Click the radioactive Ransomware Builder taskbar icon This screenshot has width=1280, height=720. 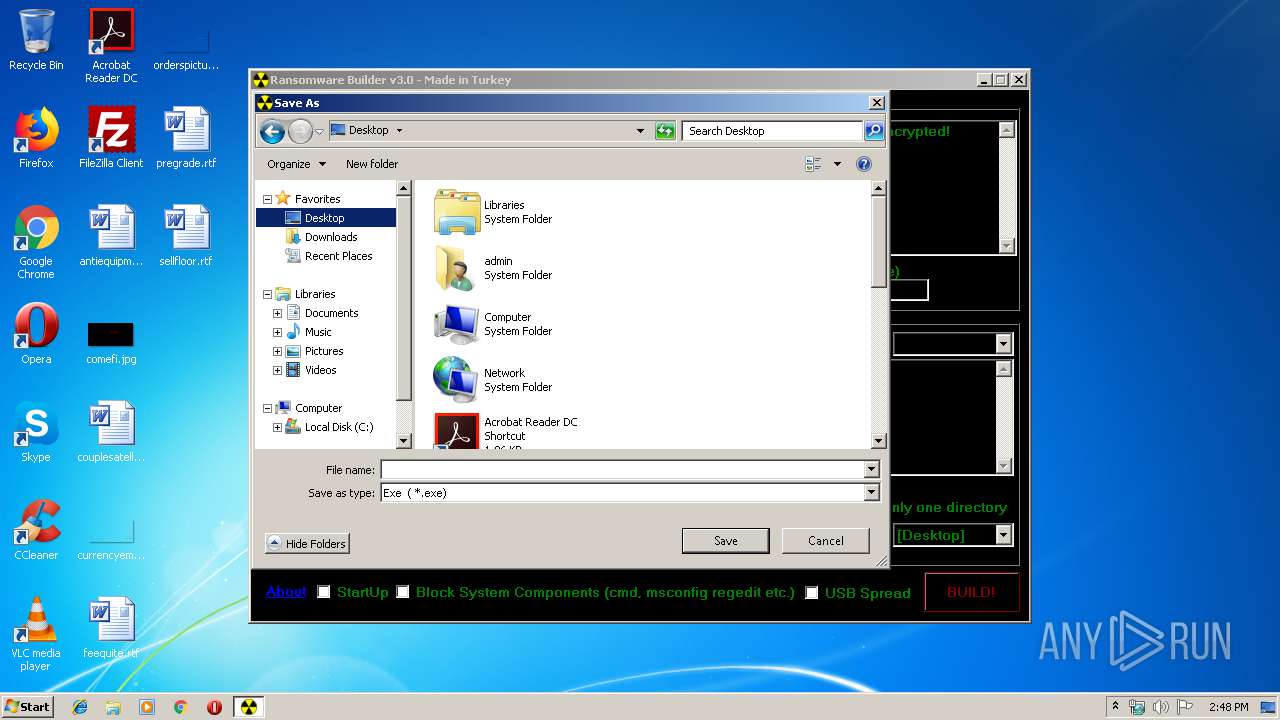(248, 707)
